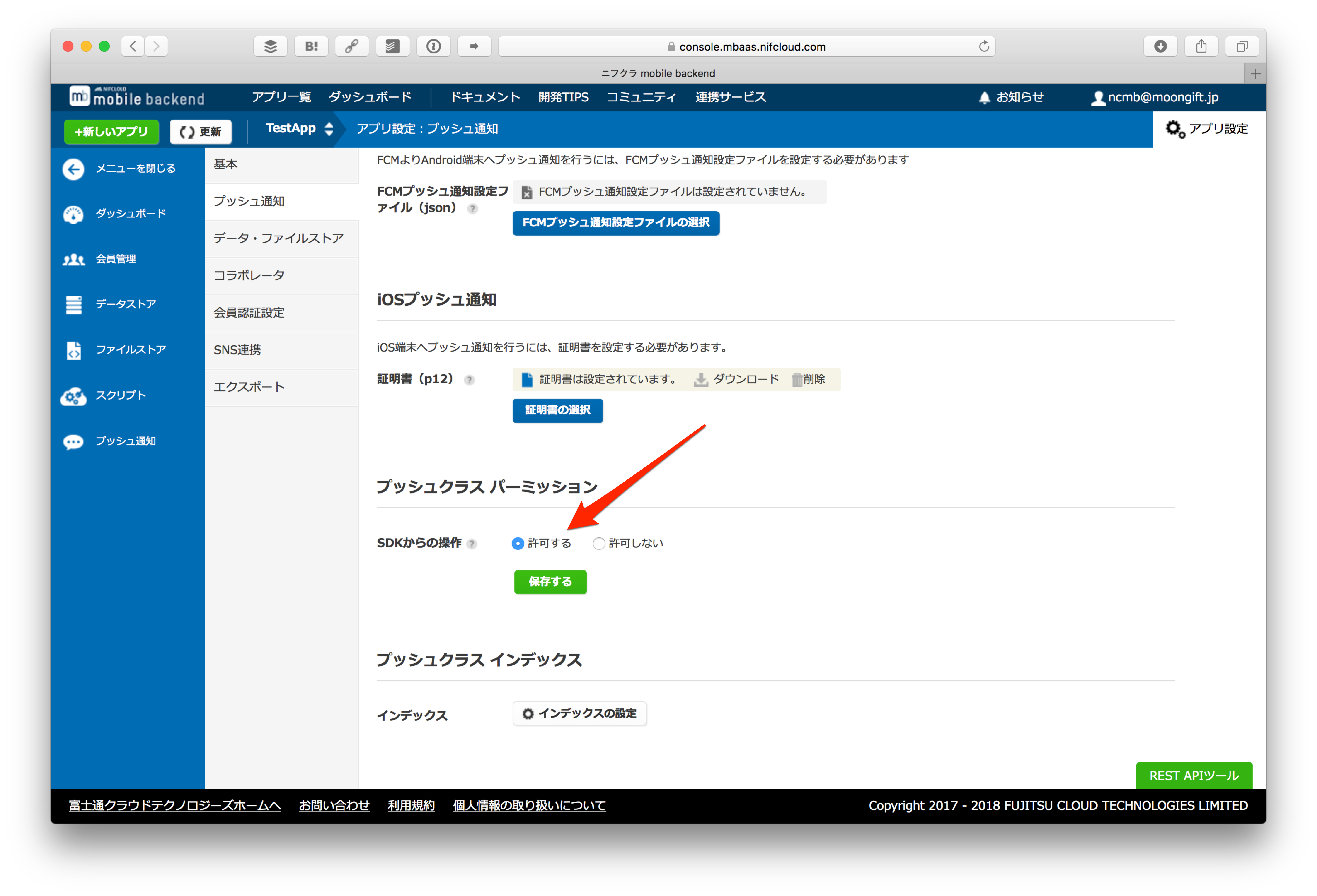Open the スクリプト sidebar icon
The width and height of the screenshot is (1317, 896).
click(x=73, y=396)
